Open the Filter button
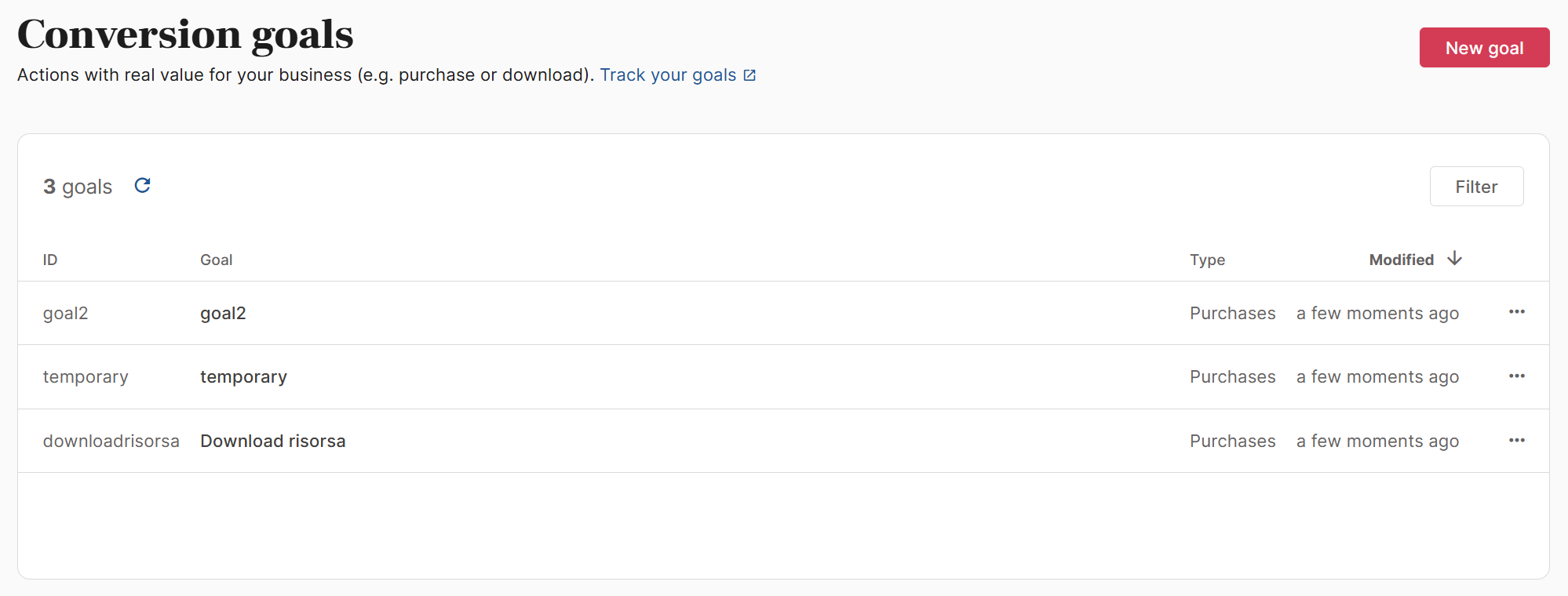This screenshot has height=596, width=1568. (x=1475, y=187)
